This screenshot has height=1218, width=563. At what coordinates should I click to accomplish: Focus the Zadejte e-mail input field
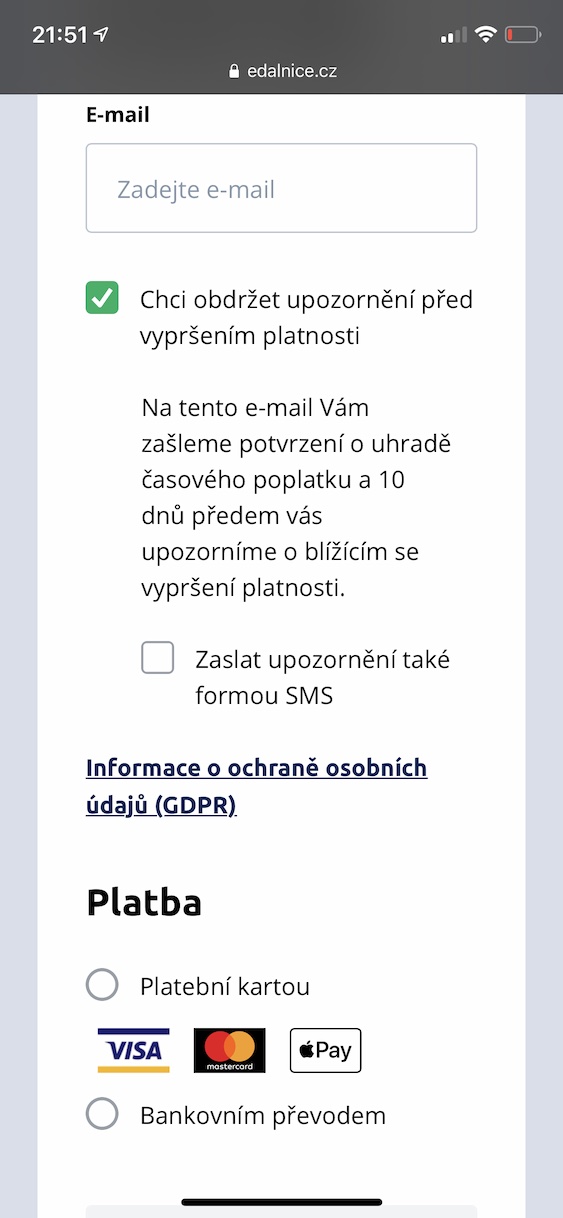pos(281,188)
